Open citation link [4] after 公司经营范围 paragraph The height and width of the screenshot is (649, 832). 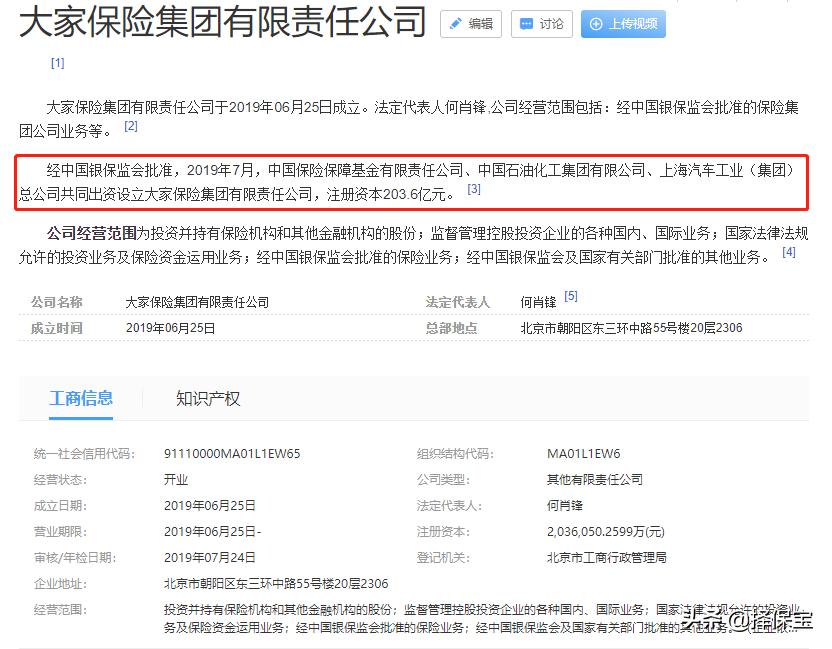791,253
